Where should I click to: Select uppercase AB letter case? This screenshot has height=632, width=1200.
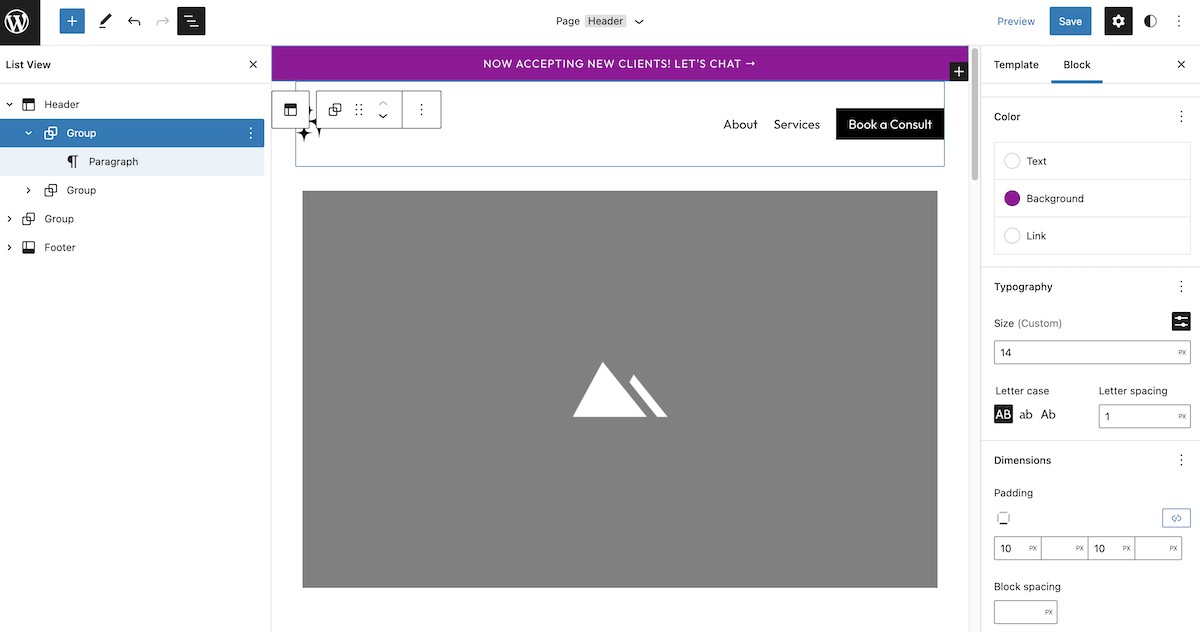1003,414
